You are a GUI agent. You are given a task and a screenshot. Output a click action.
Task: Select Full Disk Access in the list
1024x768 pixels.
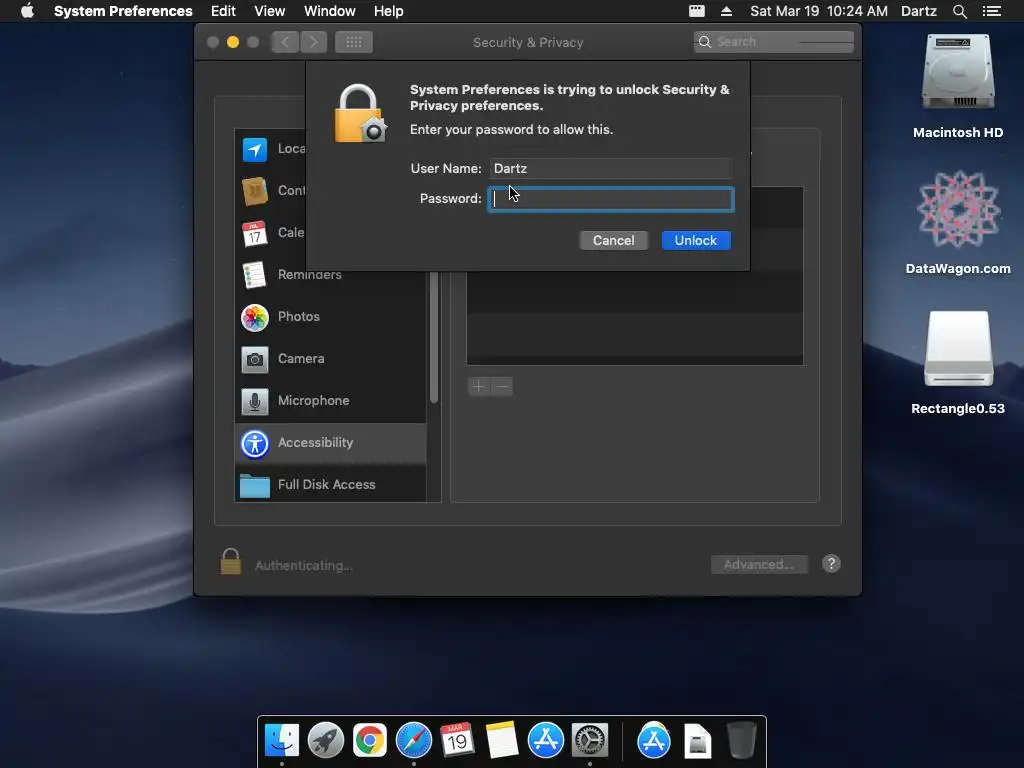pos(330,485)
